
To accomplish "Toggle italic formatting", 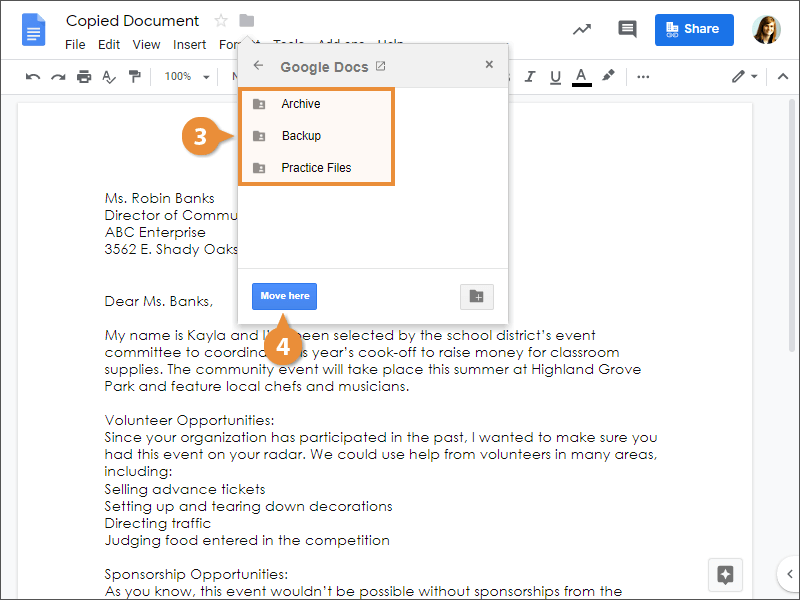I will (530, 77).
